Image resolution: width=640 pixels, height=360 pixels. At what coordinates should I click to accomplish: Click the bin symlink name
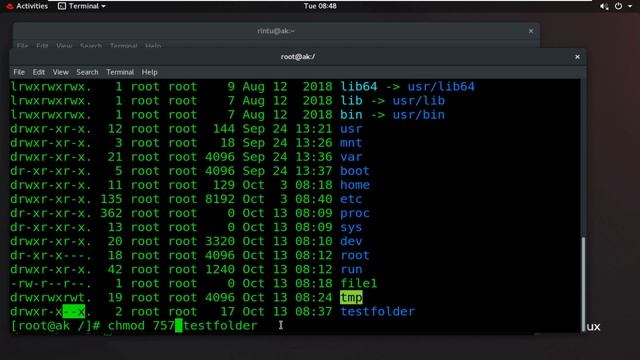(351, 115)
